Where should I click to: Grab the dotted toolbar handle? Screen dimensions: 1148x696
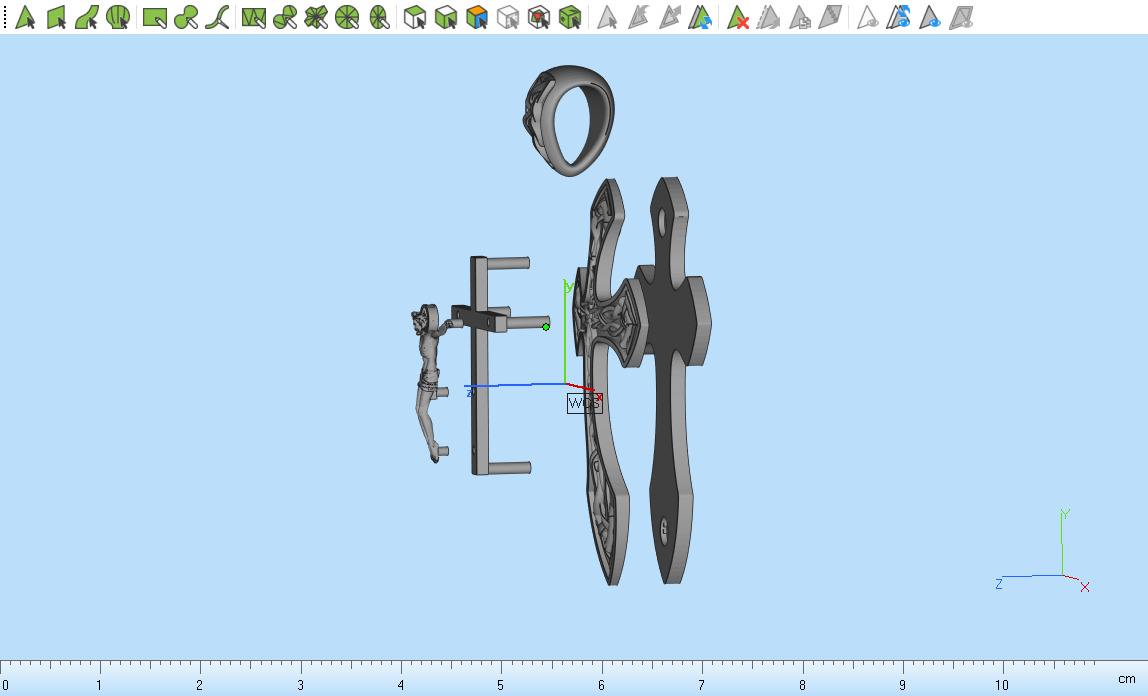point(5,17)
